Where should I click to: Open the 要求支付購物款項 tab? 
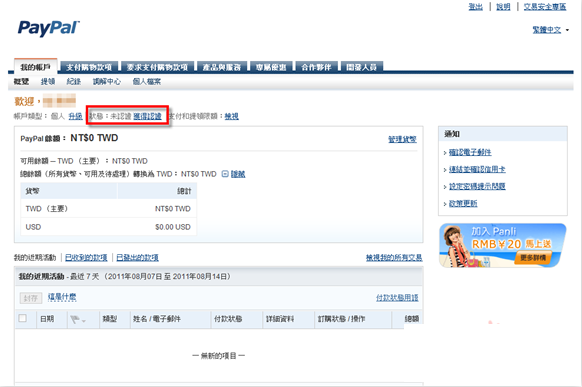[157, 67]
